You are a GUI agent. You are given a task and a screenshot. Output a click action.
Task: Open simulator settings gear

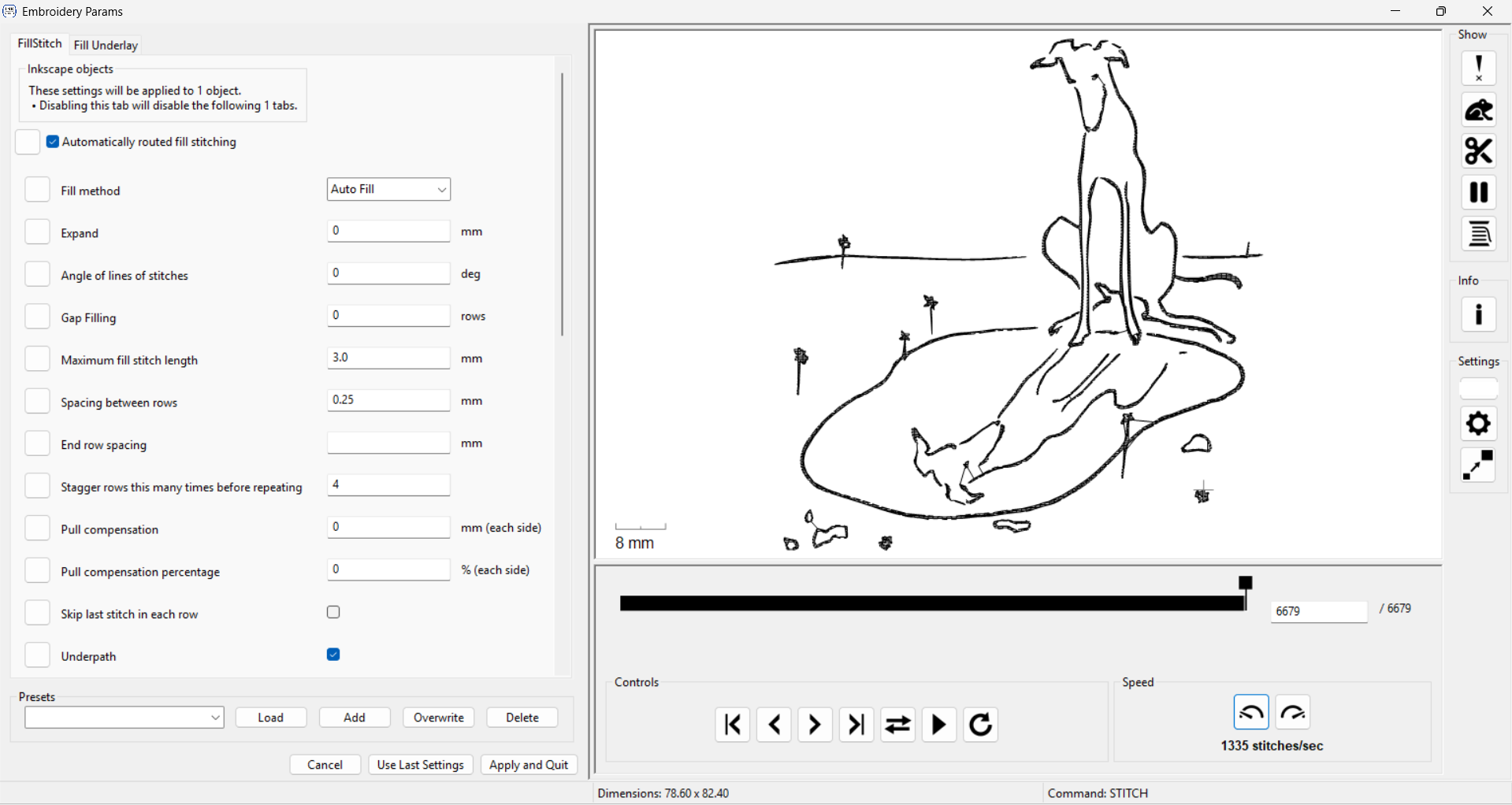pos(1478,424)
